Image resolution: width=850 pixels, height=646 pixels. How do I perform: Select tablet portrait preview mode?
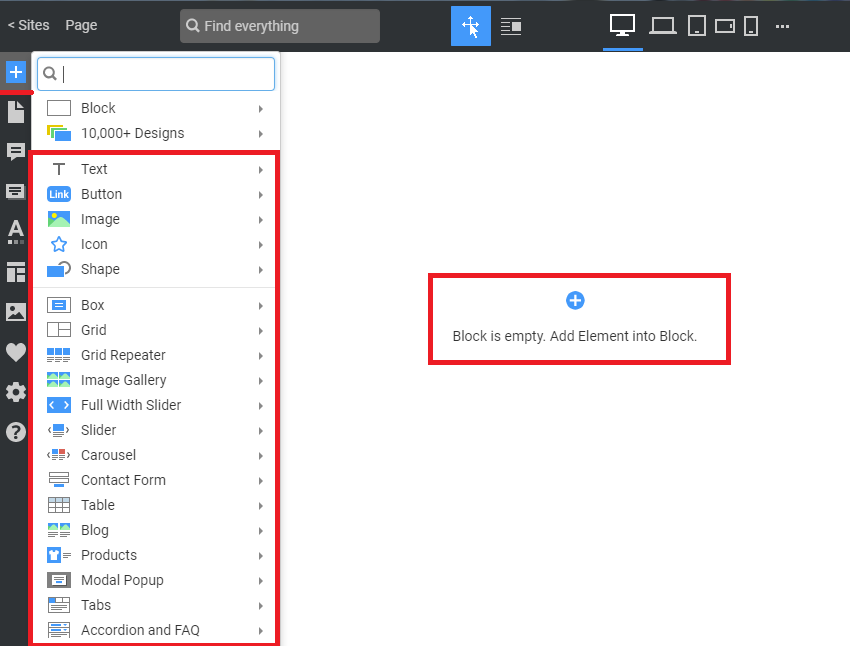697,25
